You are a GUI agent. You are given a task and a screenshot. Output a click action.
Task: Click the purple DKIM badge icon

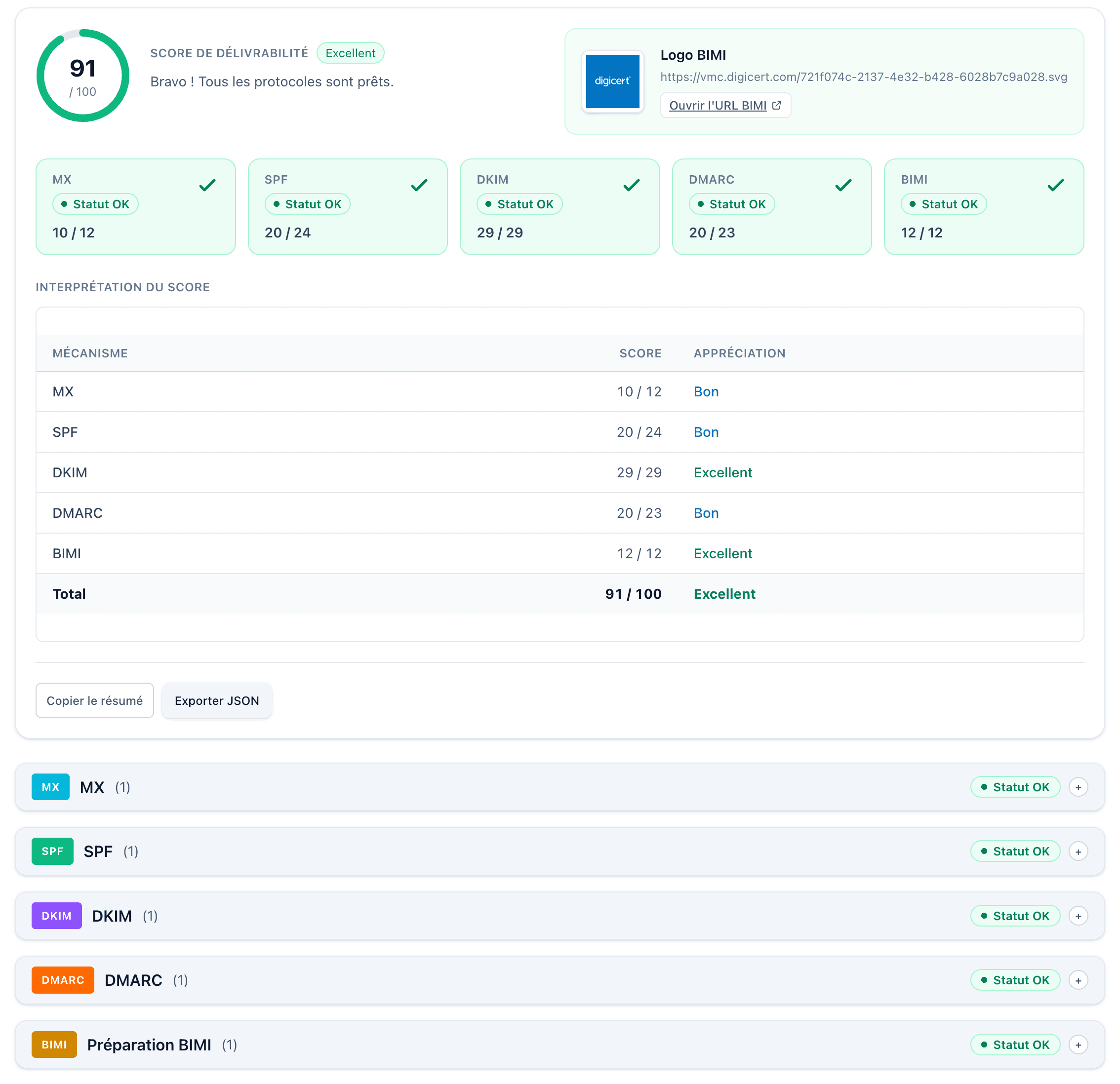[x=57, y=916]
